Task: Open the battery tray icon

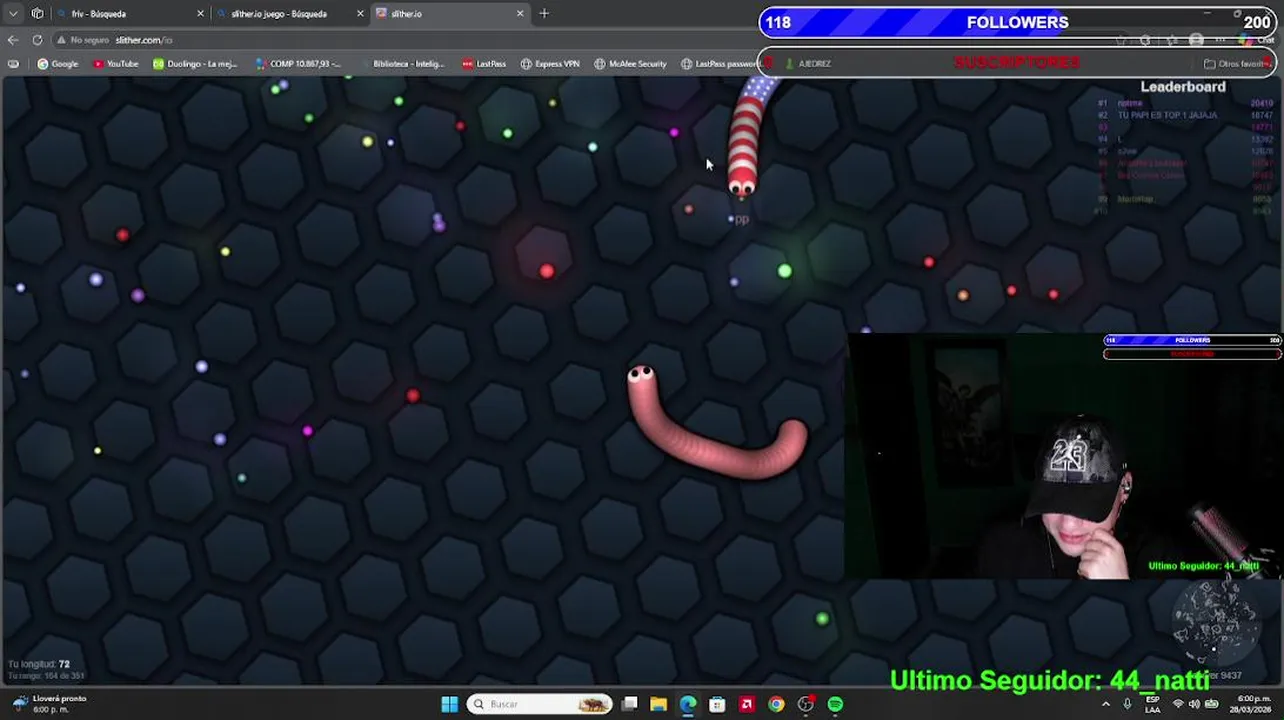Action: click(1211, 704)
